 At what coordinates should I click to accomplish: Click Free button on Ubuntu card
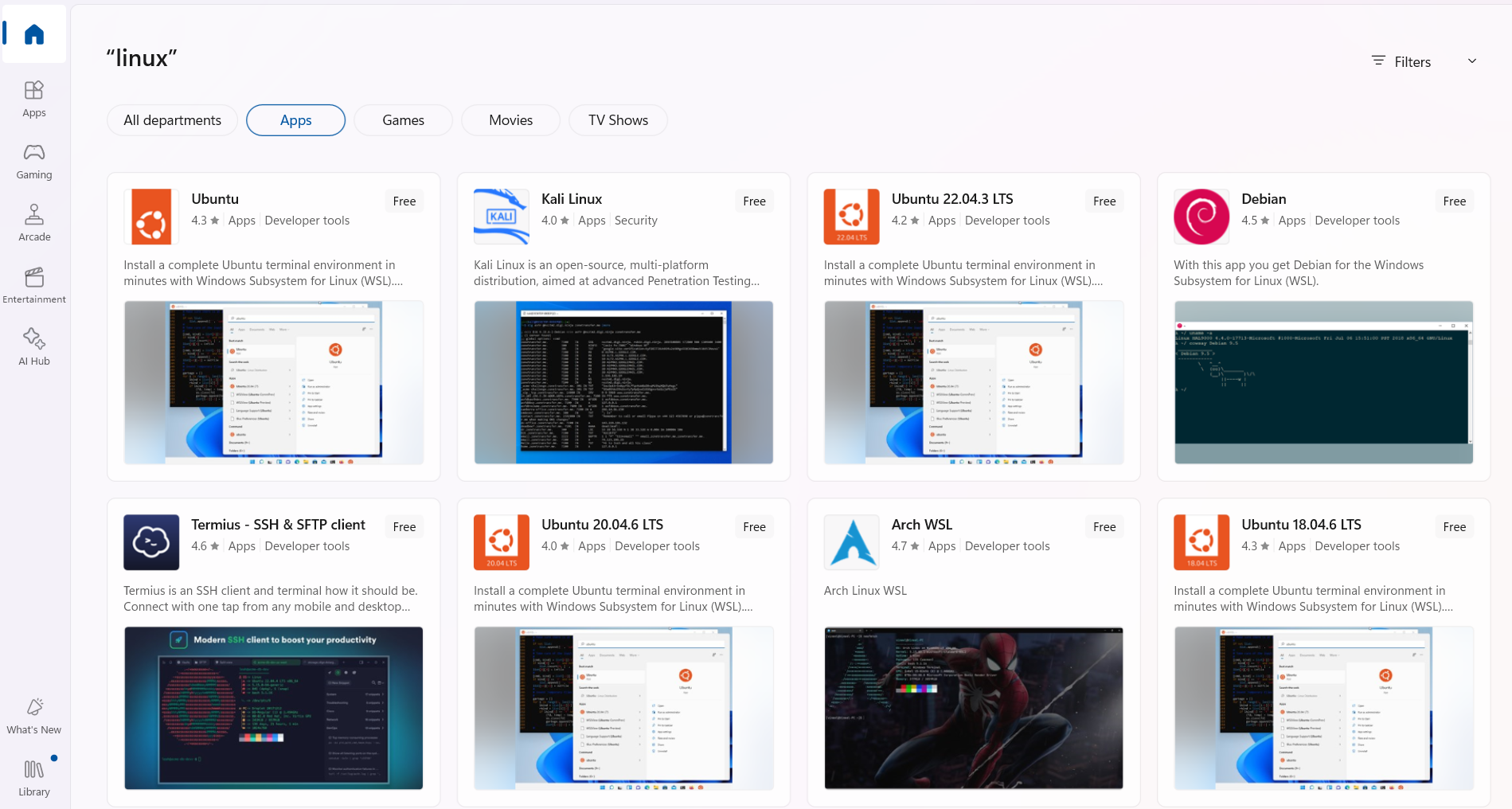click(x=404, y=201)
